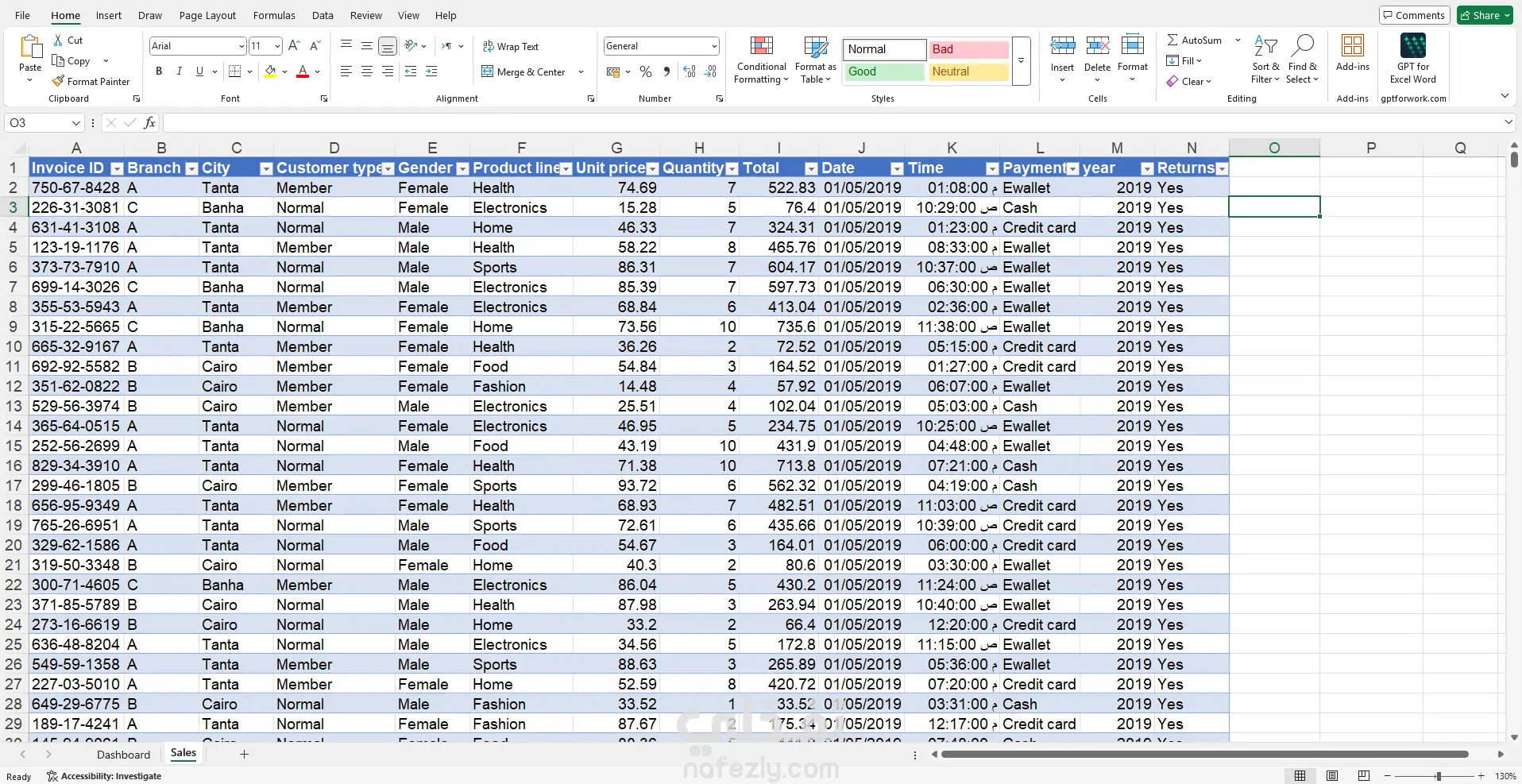Toggle Wrap Text
Screen dimensions: 1522x784
tap(510, 47)
